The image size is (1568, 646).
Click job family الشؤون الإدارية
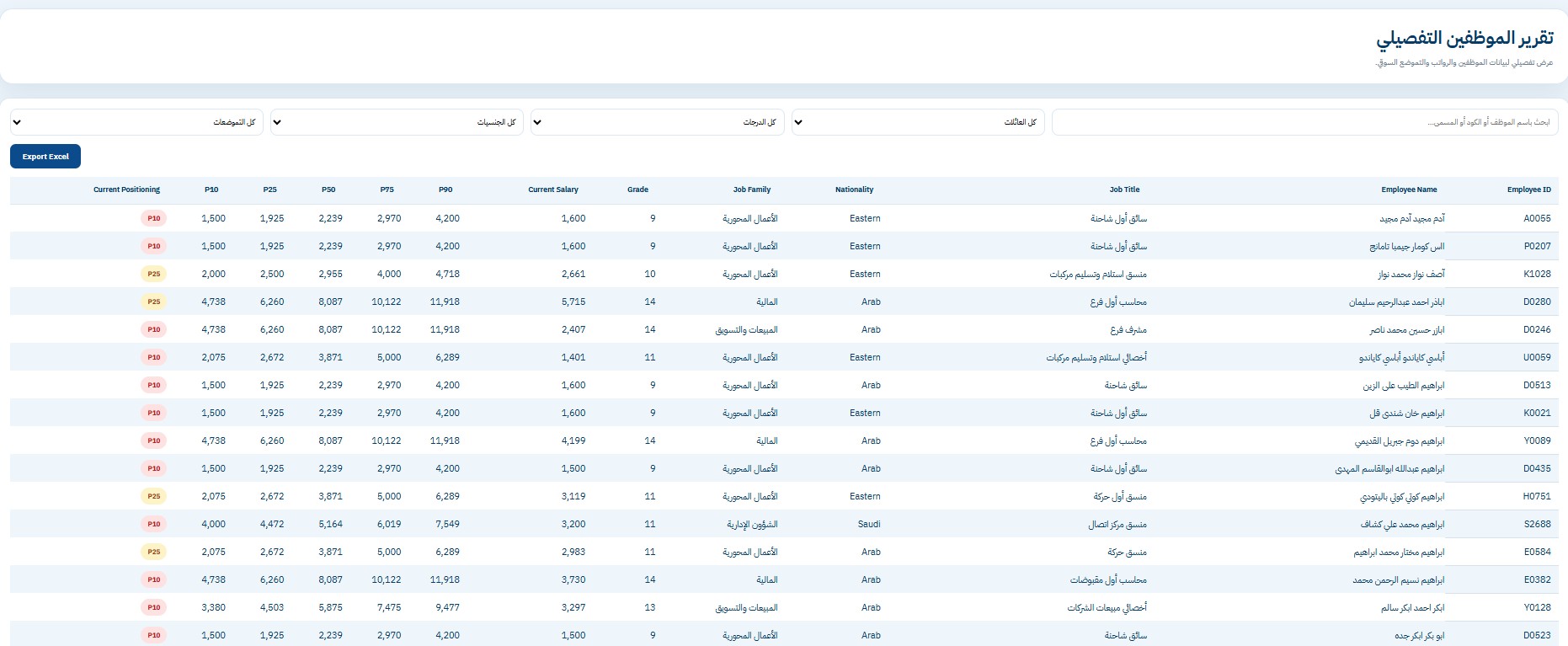(x=752, y=525)
